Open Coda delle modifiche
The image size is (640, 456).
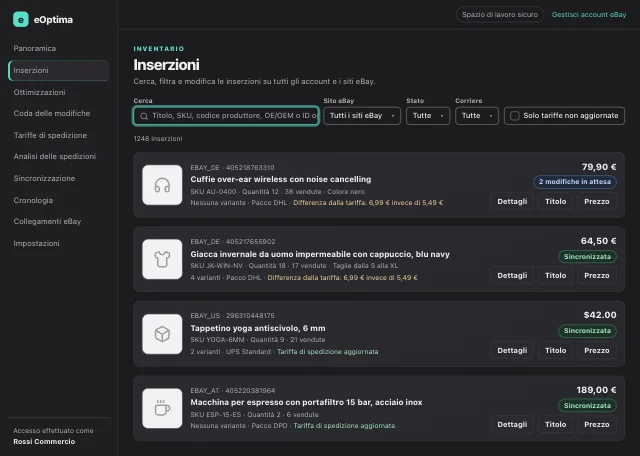pyautogui.click(x=52, y=113)
